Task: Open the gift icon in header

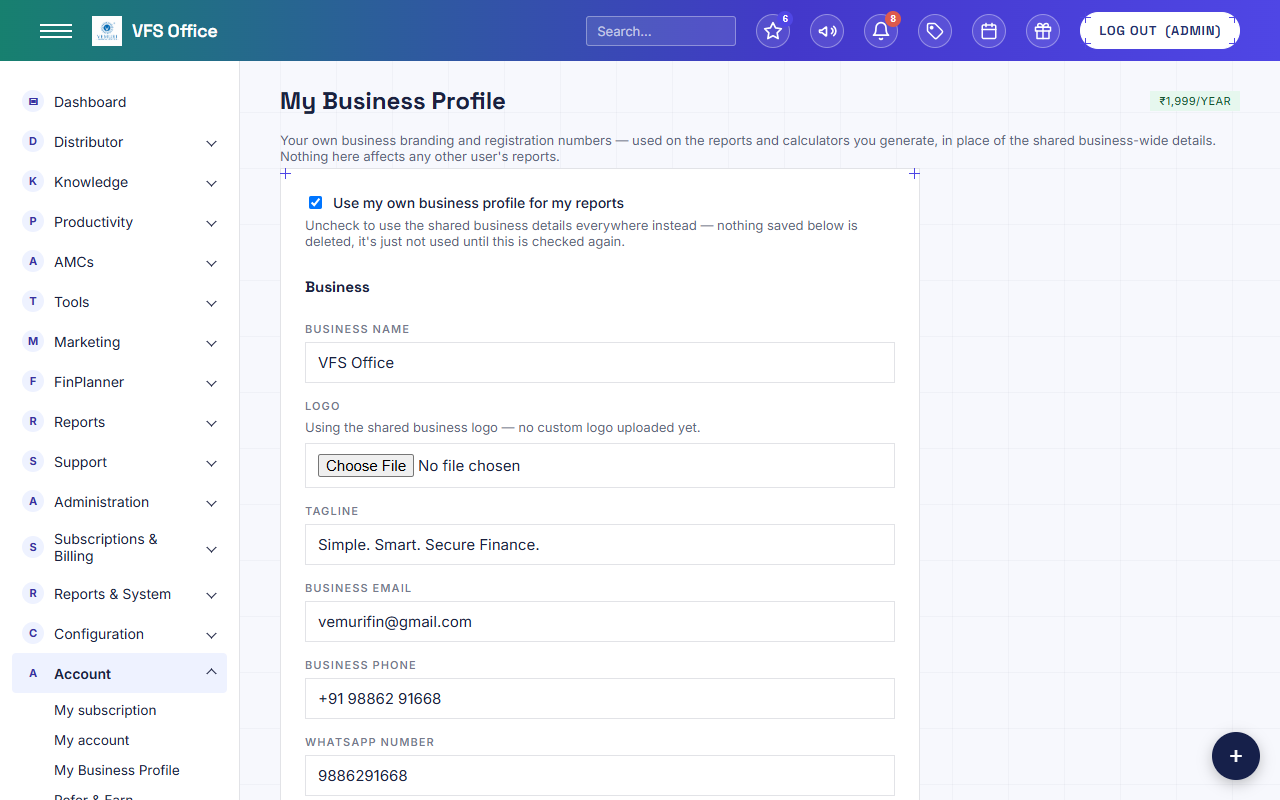Action: point(1043,31)
